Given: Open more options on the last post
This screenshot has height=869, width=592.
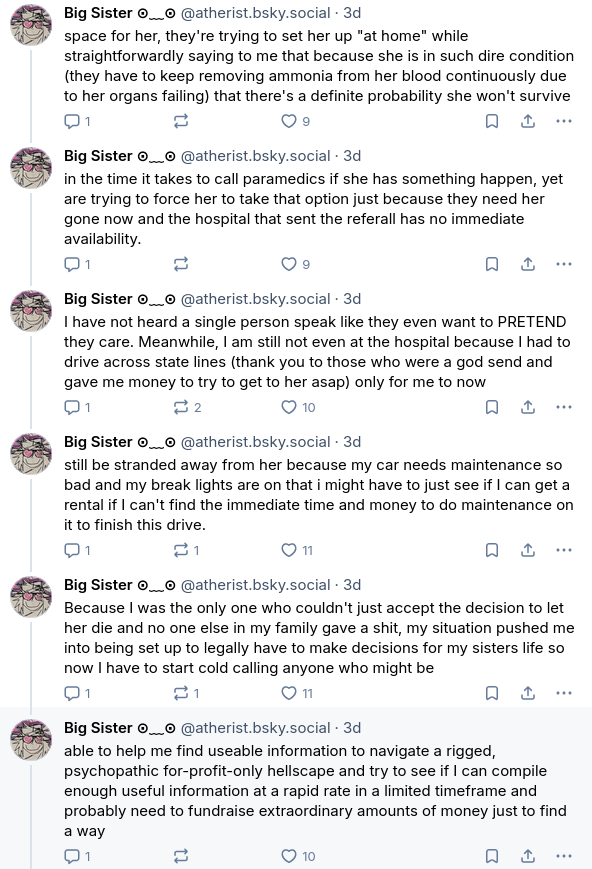Looking at the screenshot, I should pyautogui.click(x=564, y=856).
